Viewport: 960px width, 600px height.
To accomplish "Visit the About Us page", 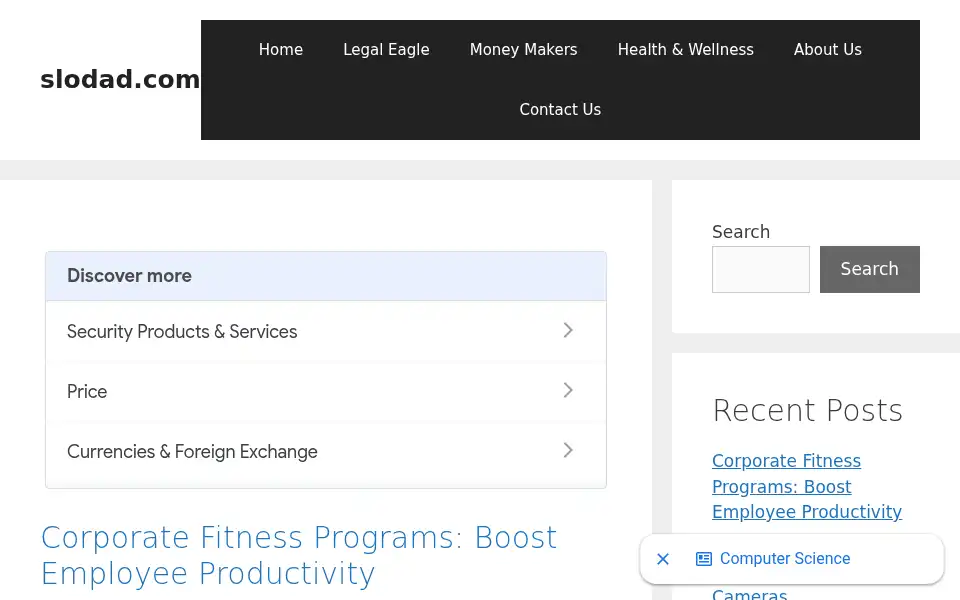I will tap(828, 50).
